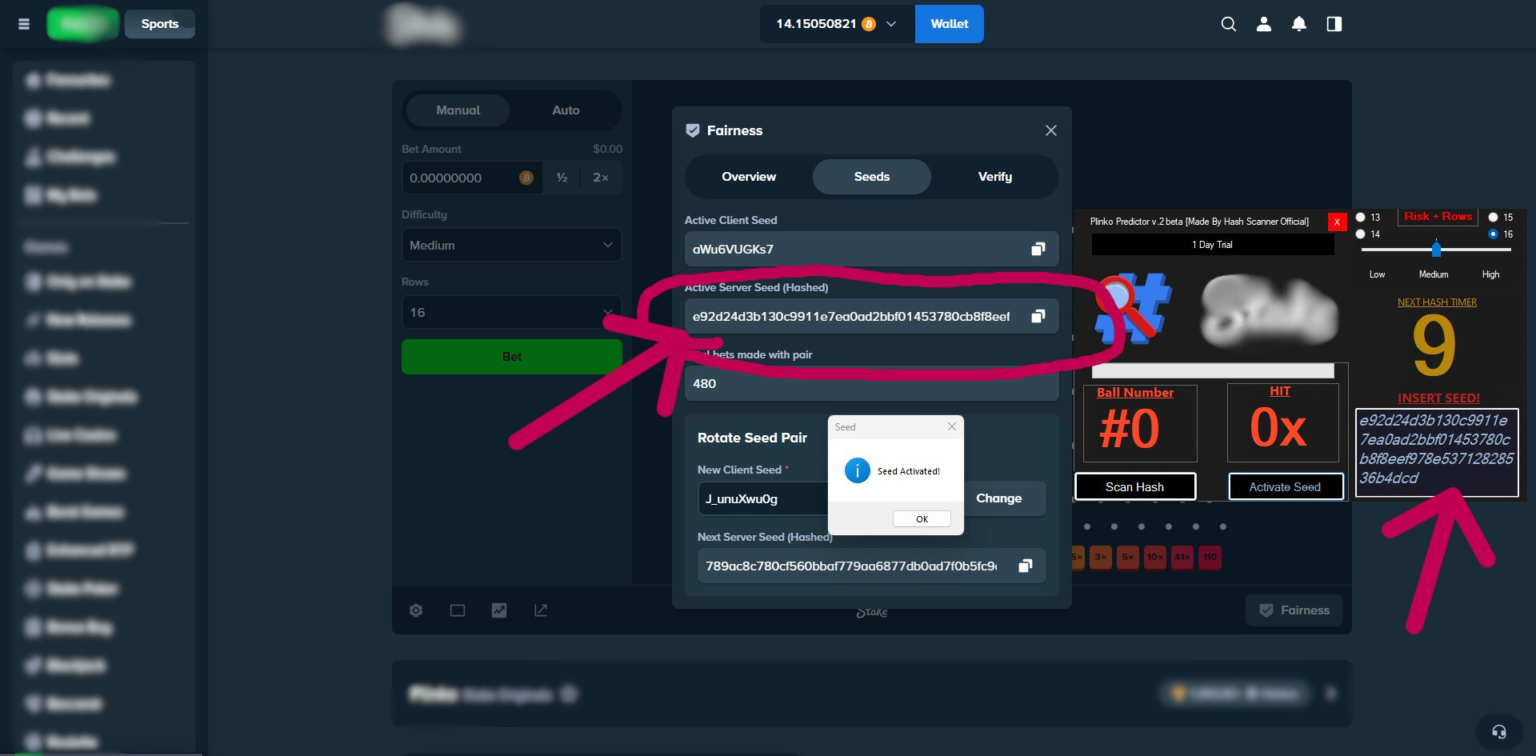Viewport: 1536px width, 756px height.
Task: Copy the Active Server Seed hash
Action: click(1038, 316)
